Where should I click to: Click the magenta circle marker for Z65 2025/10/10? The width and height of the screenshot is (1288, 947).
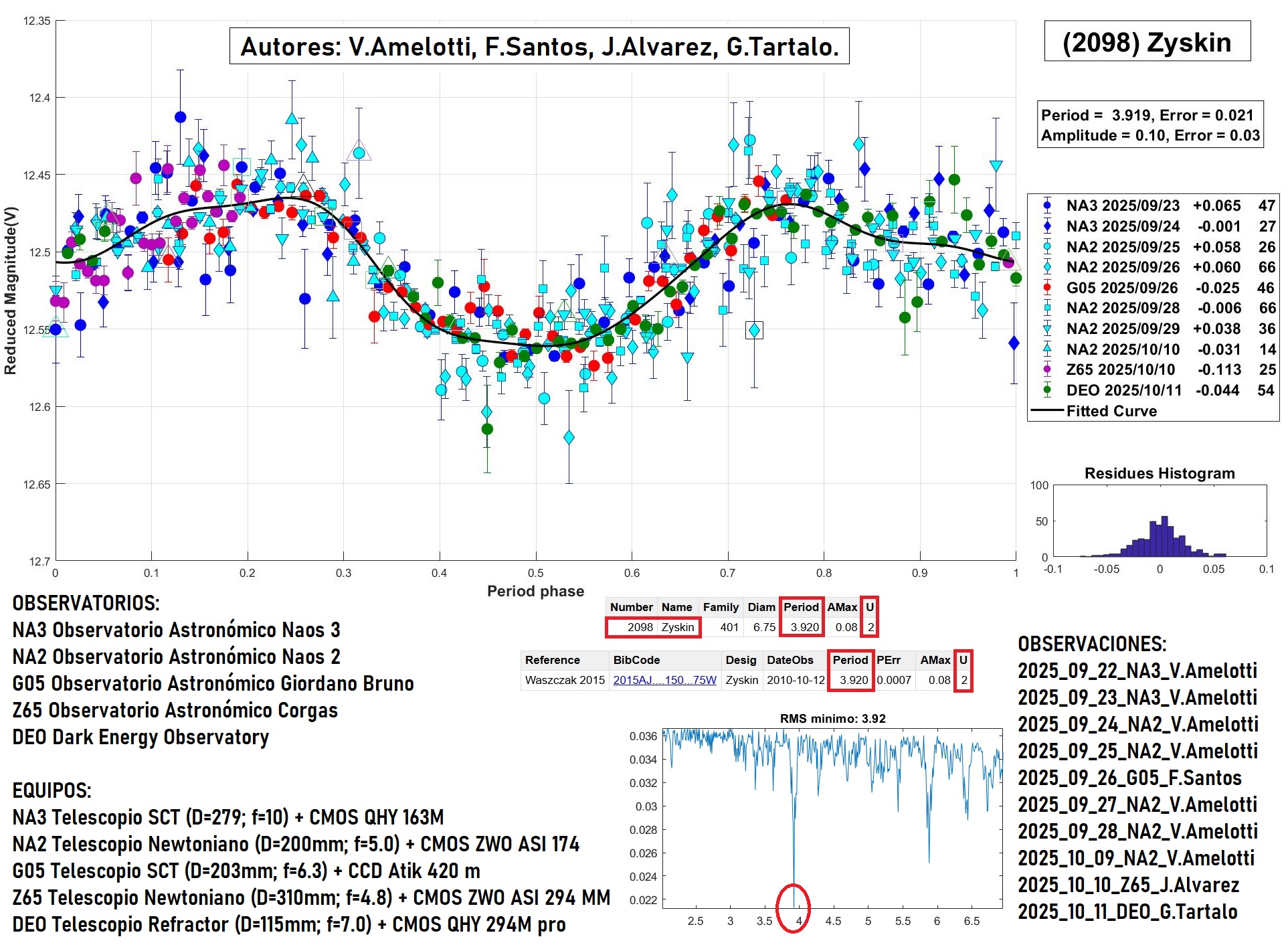click(x=1047, y=369)
